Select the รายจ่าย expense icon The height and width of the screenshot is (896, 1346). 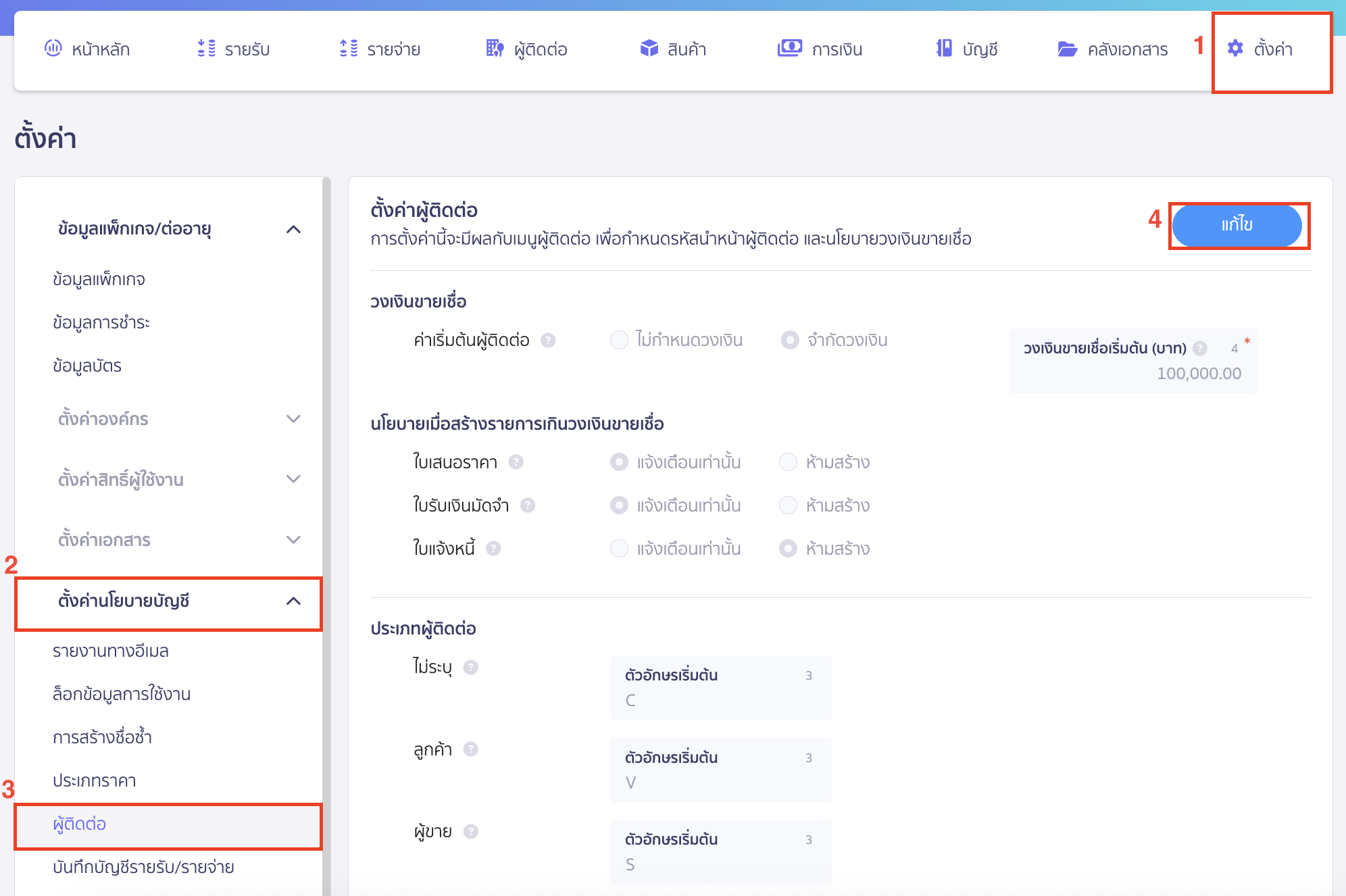[x=347, y=48]
